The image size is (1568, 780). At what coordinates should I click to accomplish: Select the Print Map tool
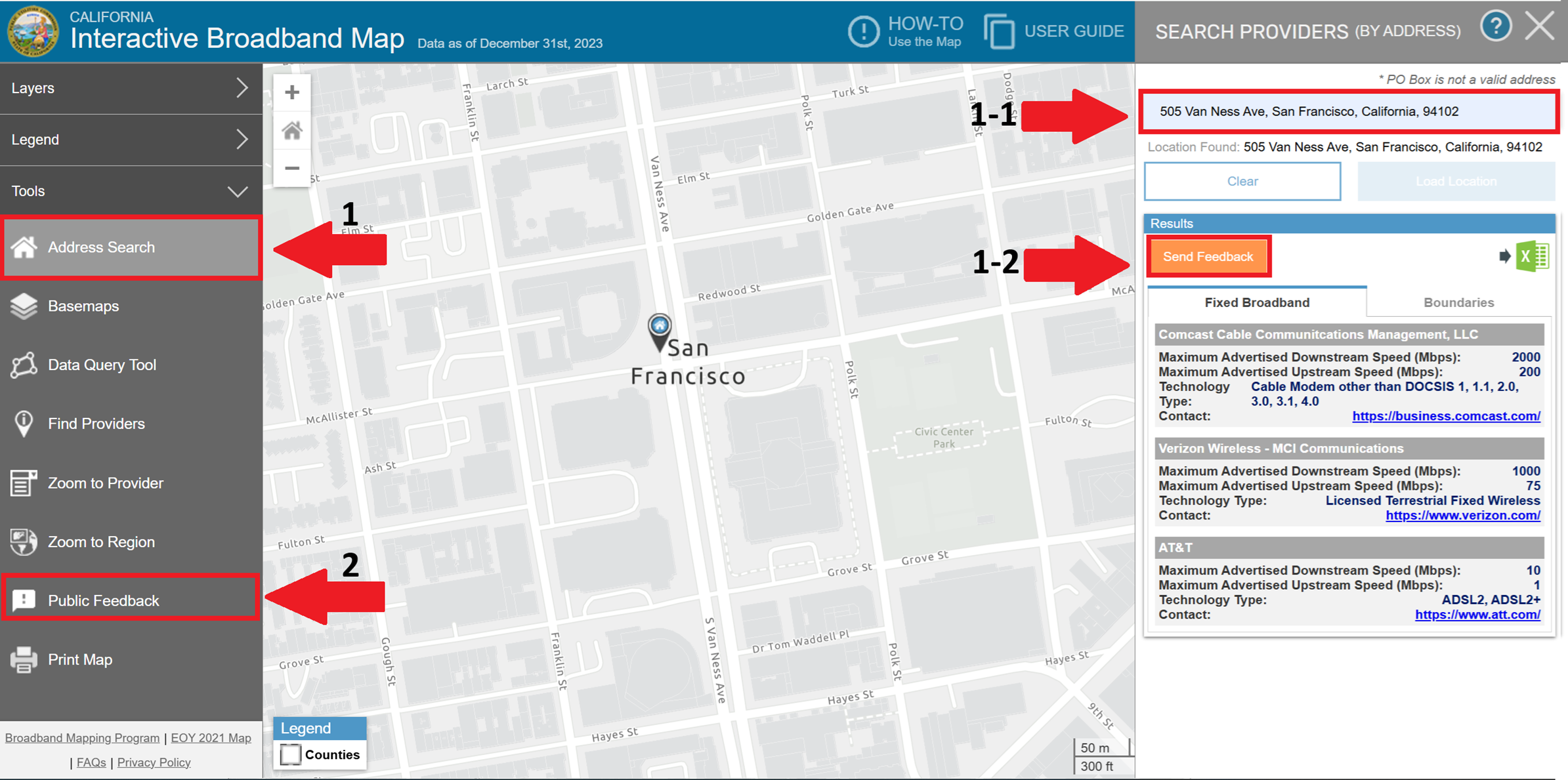79,659
